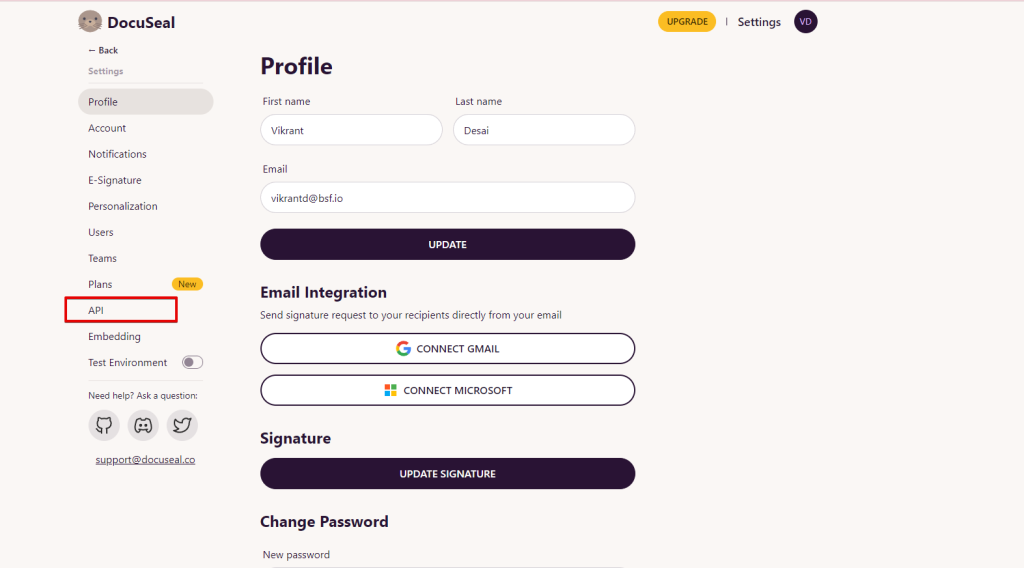Click the support@docuseal.co email link
Viewport: 1024px width, 568px height.
[x=145, y=460]
